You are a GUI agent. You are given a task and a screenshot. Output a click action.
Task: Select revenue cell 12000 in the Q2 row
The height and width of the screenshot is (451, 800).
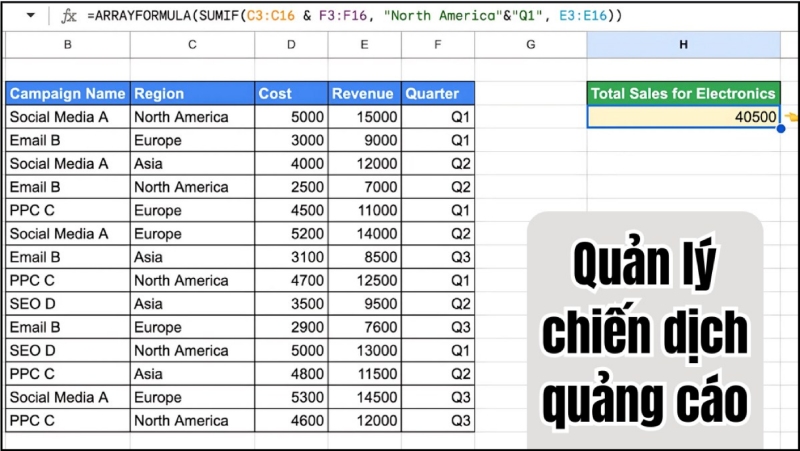pos(364,164)
